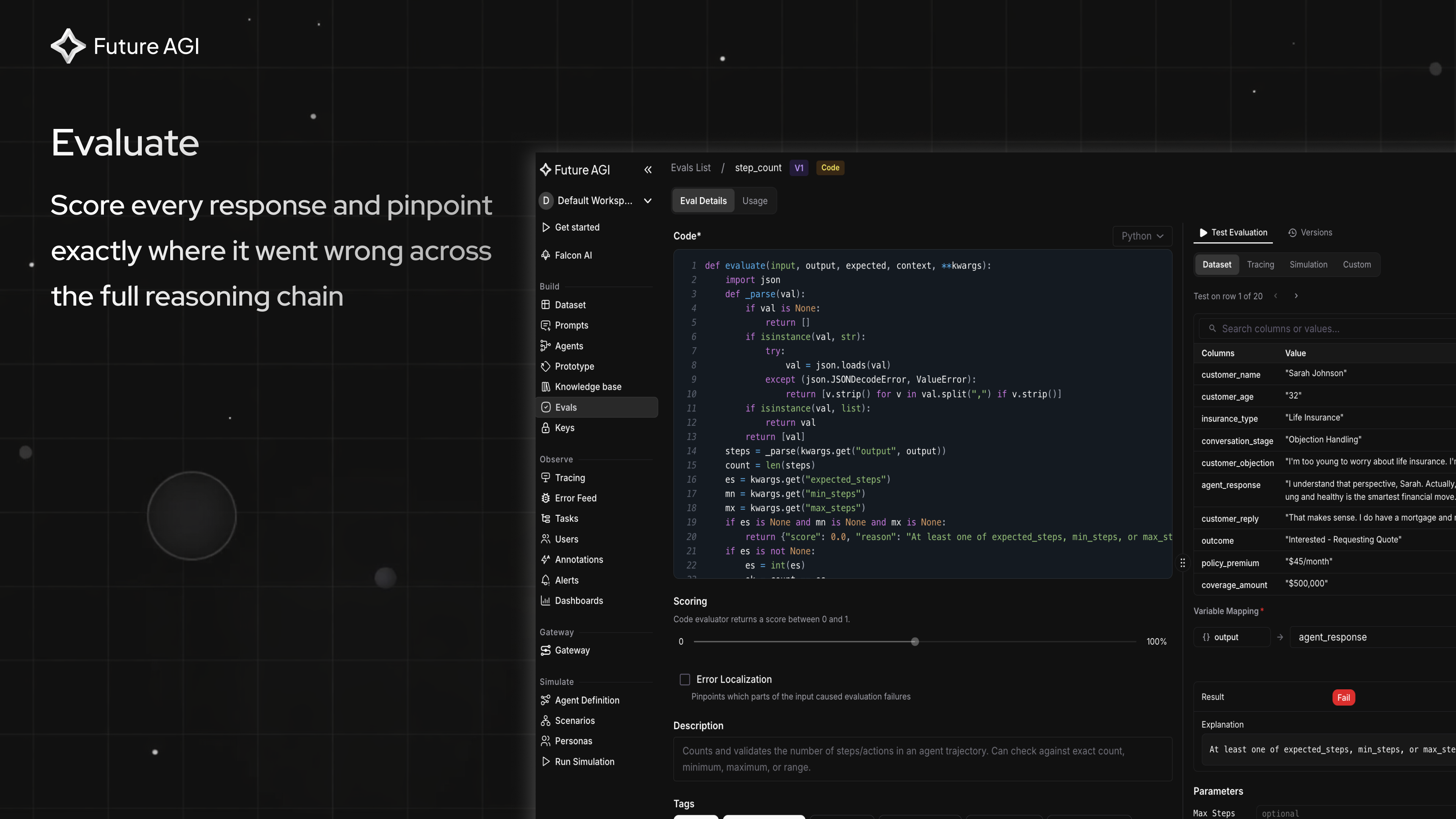Image resolution: width=1456 pixels, height=819 pixels.
Task: Switch to the Eval Details tab
Action: click(x=703, y=201)
